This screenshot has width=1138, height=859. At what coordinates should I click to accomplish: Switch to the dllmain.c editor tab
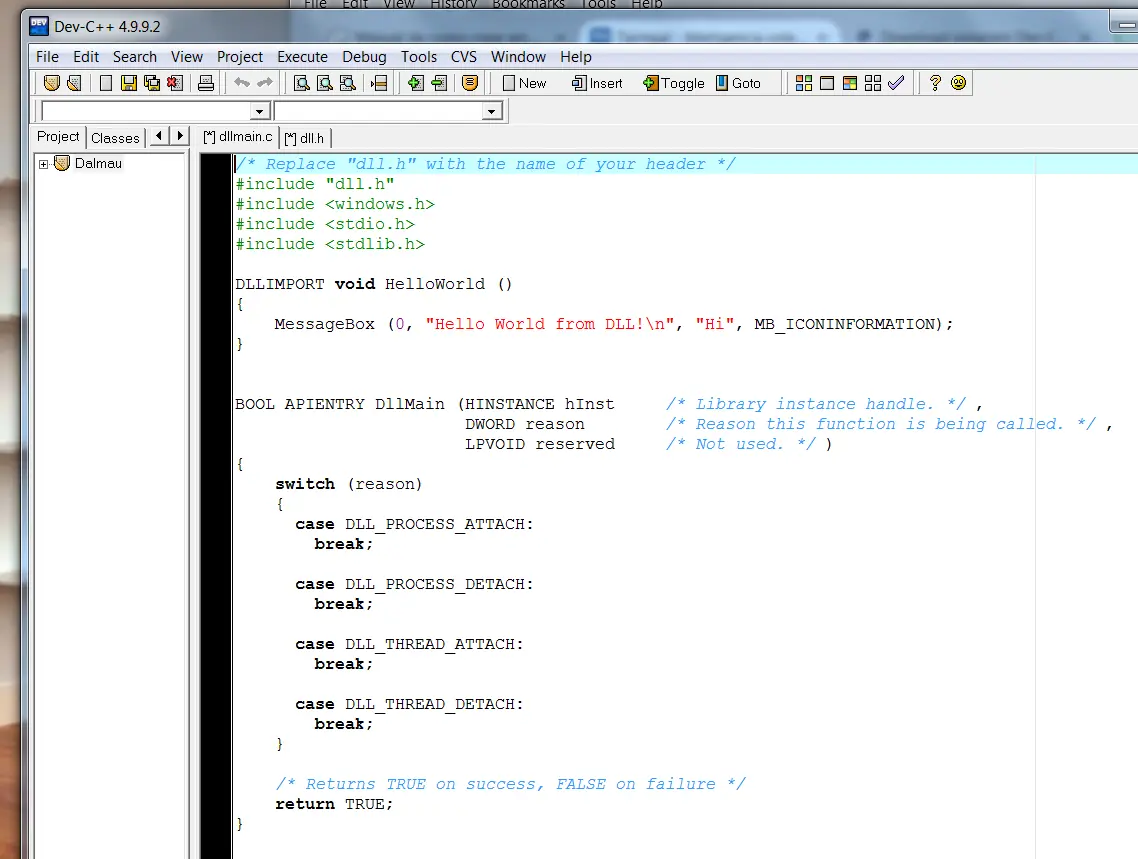click(x=238, y=136)
